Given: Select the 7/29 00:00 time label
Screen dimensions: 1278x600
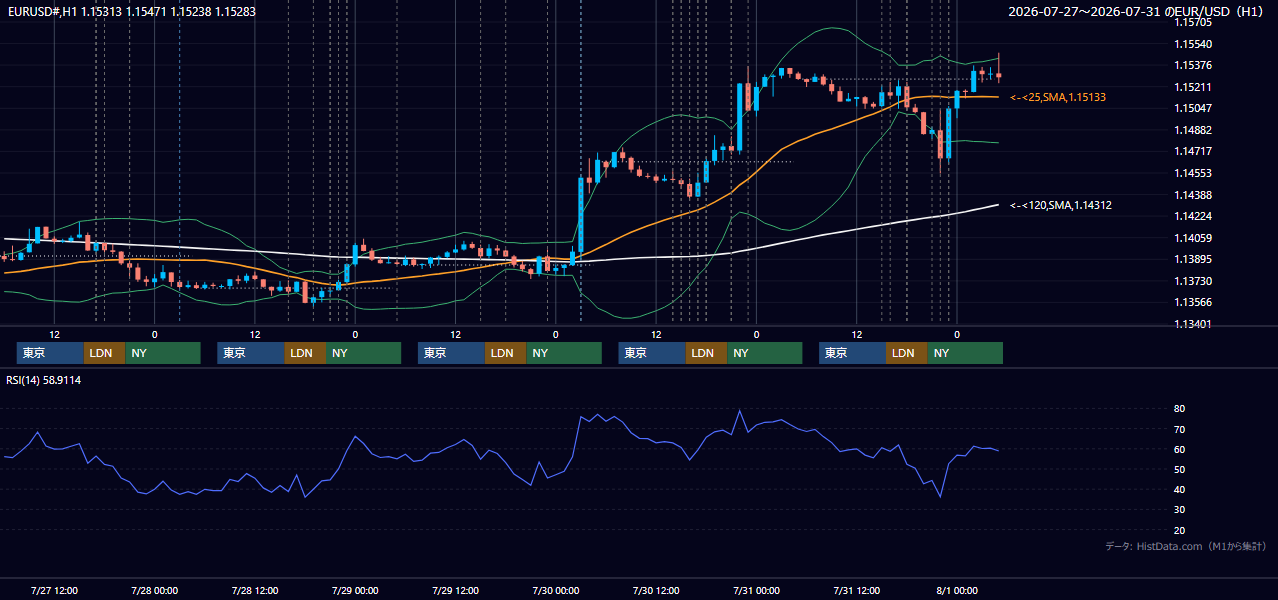Looking at the screenshot, I should (x=355, y=590).
